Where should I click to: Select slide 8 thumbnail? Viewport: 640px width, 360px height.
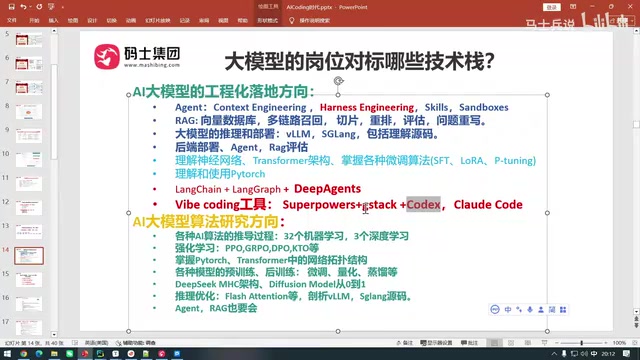click(29, 111)
